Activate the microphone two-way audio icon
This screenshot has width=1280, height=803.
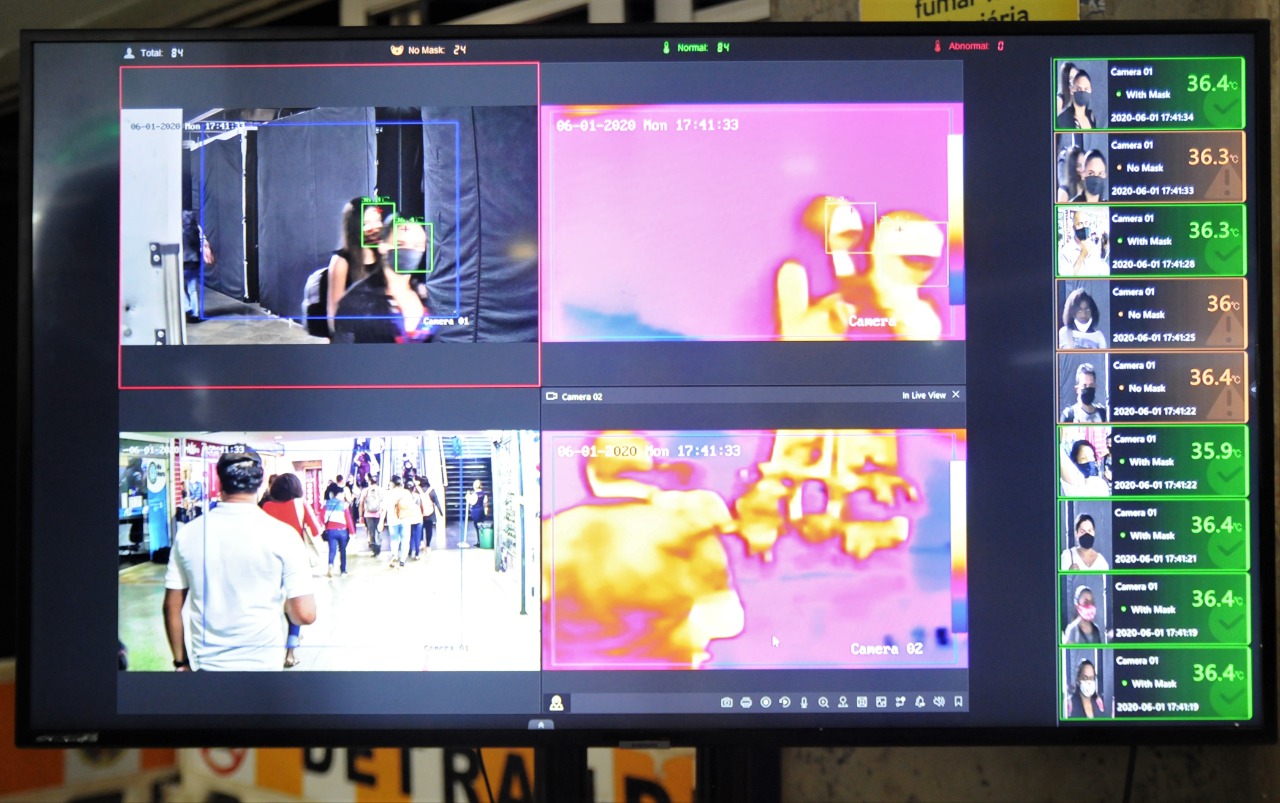(x=803, y=702)
